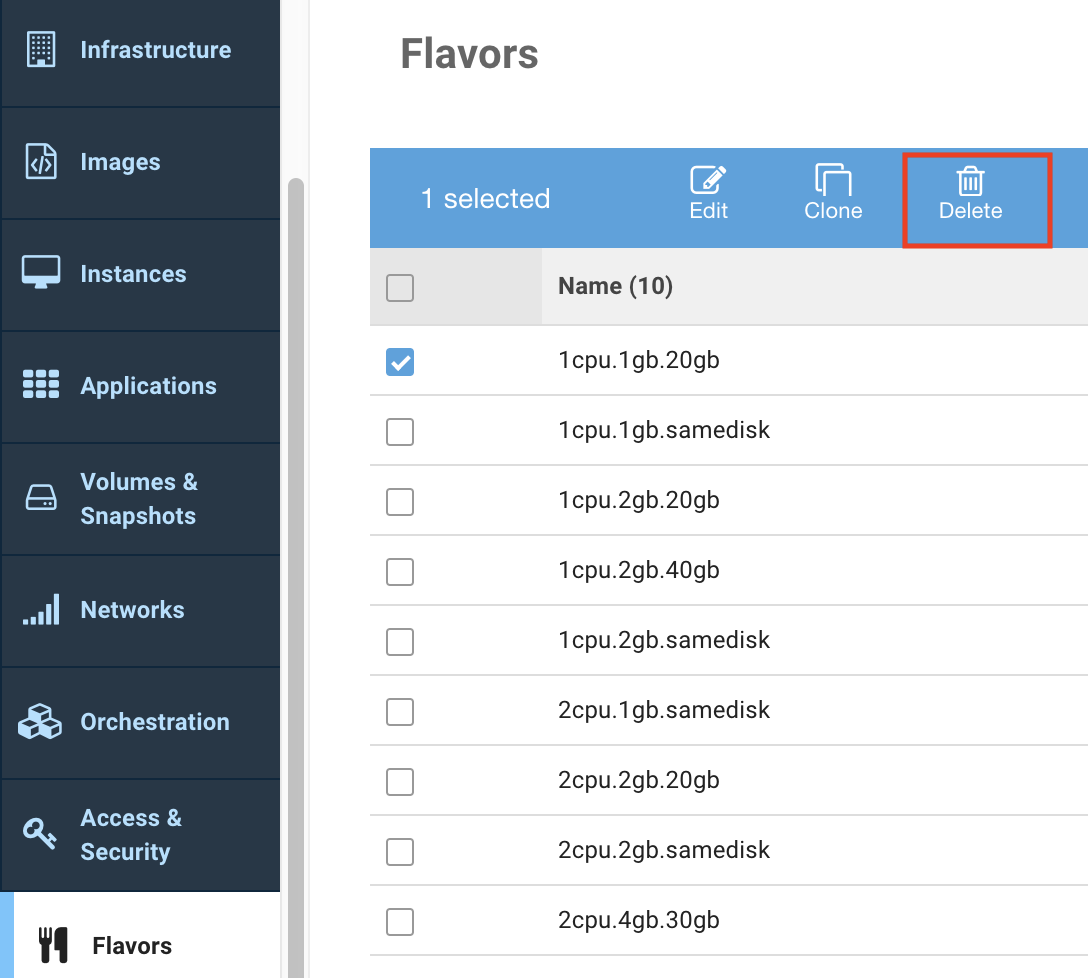The image size is (1088, 978).
Task: Tick the 2cpu.4gb.30gb flavor checkbox
Action: (400, 921)
